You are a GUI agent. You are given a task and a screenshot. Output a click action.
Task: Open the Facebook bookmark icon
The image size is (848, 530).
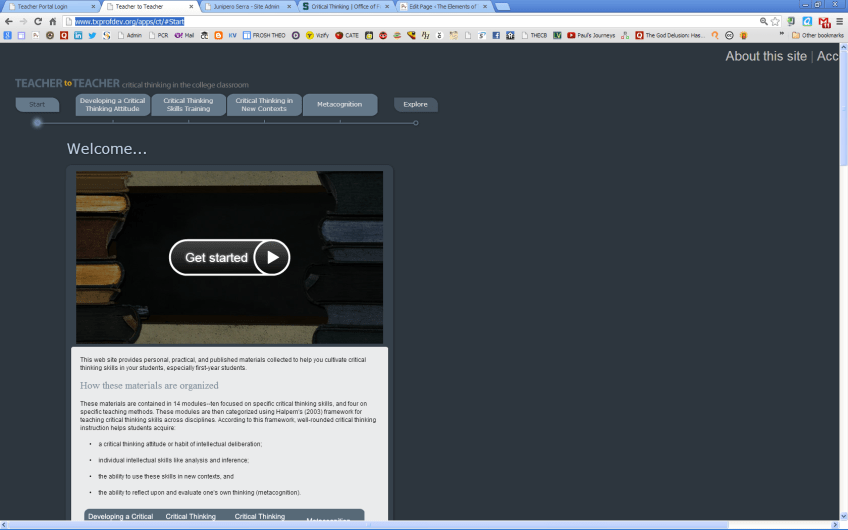[x=495, y=35]
